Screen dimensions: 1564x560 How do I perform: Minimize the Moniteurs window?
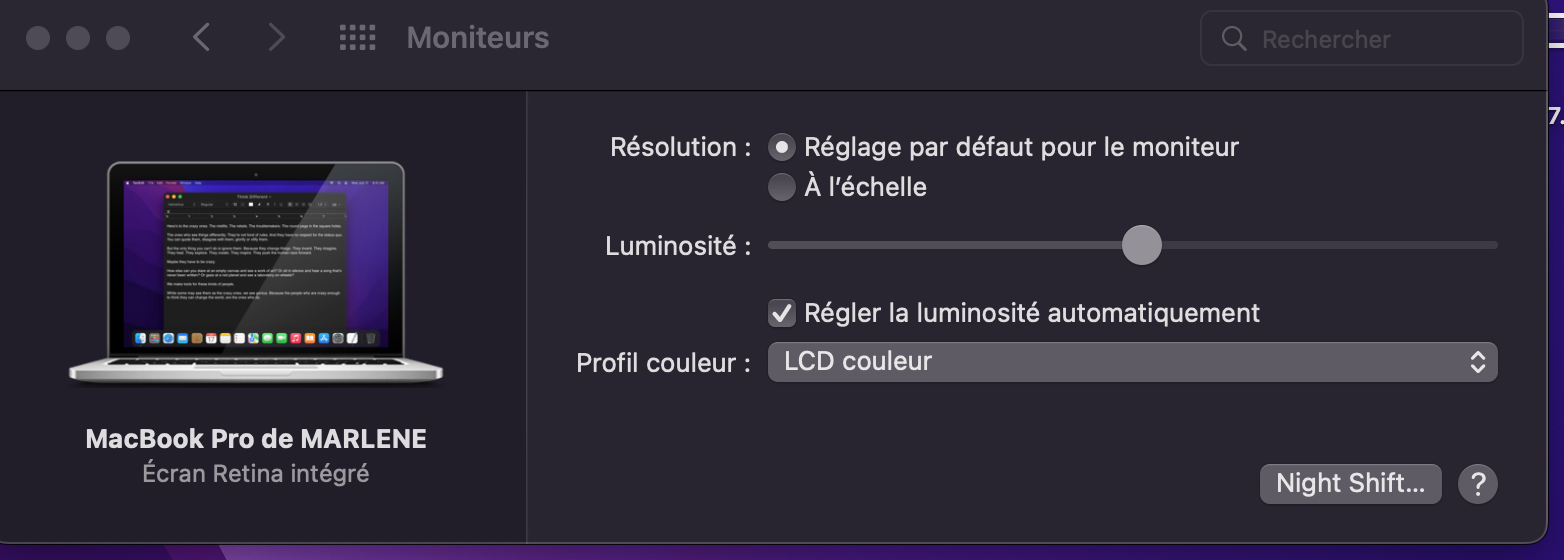[x=78, y=38]
